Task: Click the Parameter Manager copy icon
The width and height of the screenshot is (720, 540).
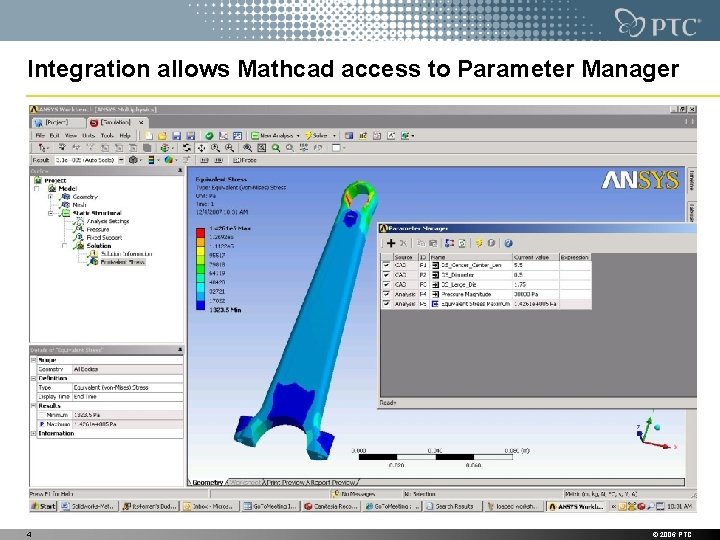Action: [421, 243]
